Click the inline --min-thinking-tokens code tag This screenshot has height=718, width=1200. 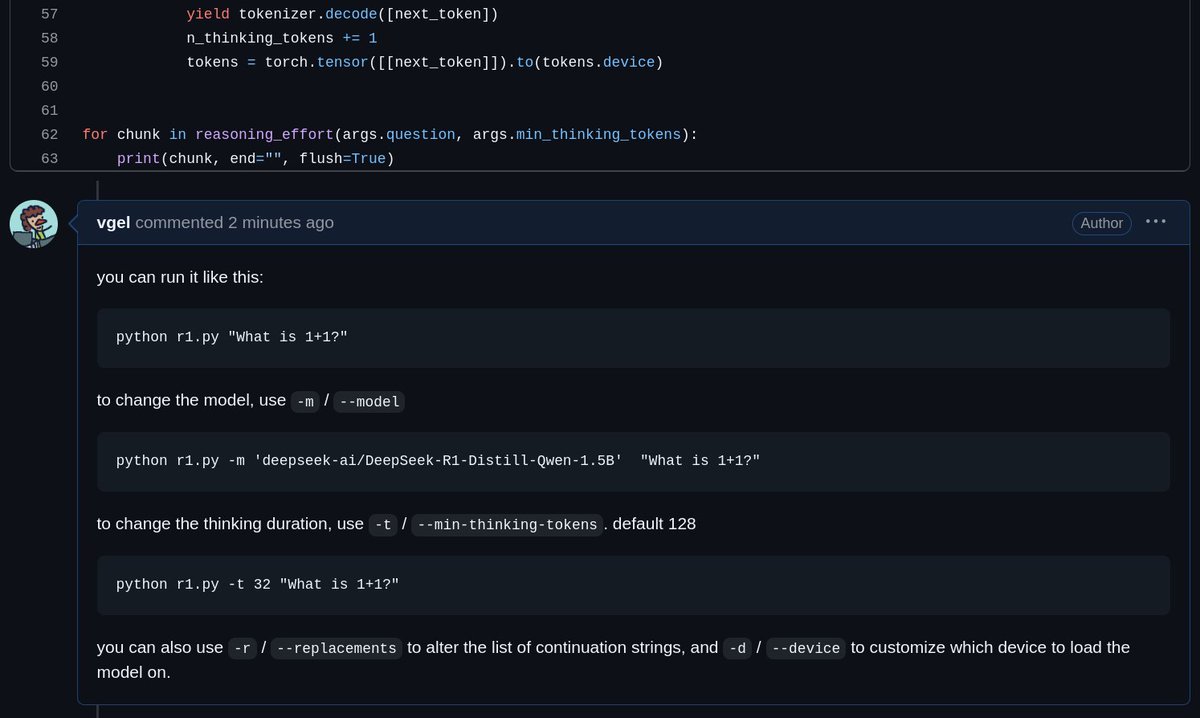pyautogui.click(x=507, y=525)
